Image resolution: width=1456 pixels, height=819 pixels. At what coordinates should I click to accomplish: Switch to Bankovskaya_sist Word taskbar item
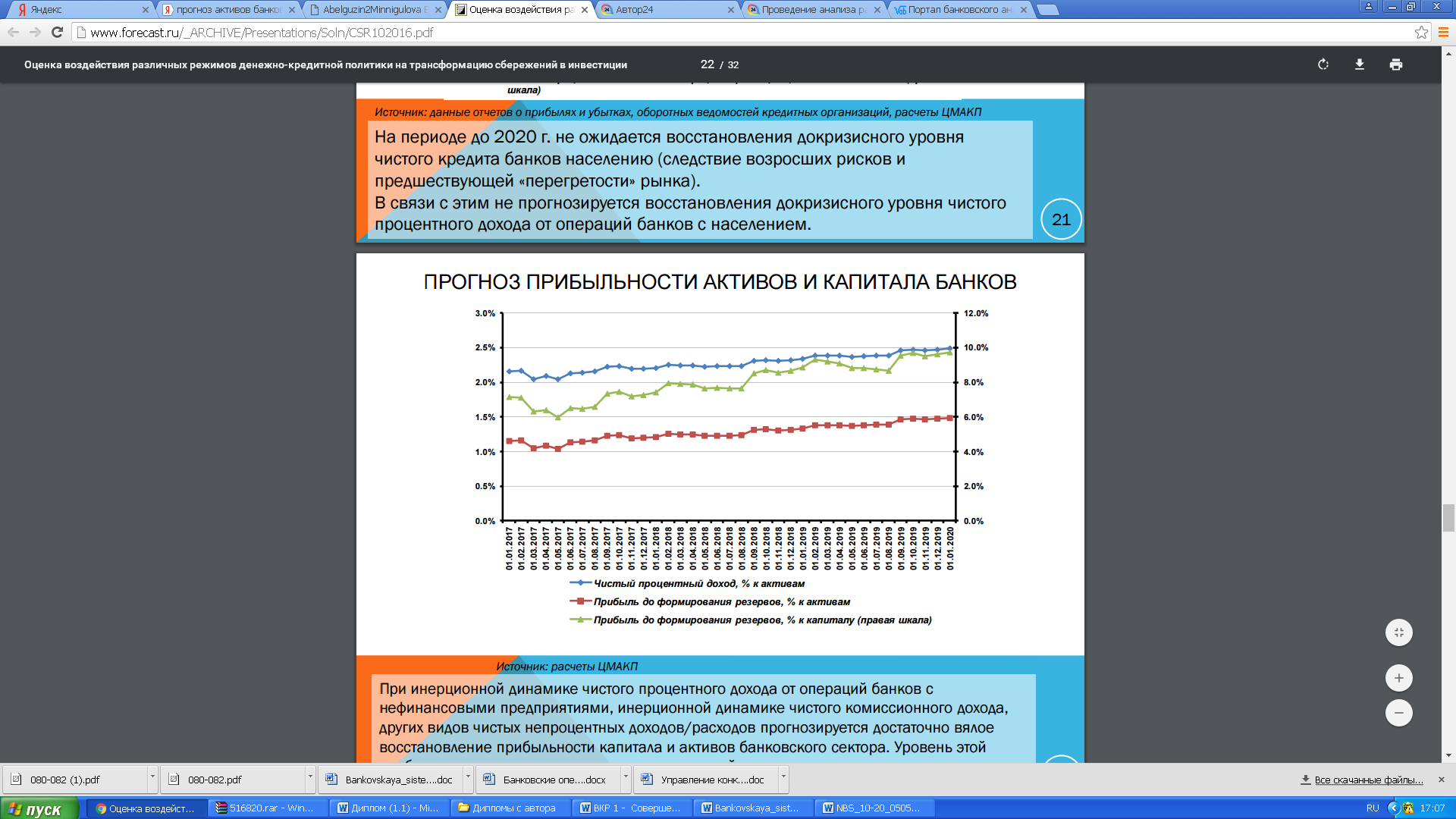[754, 808]
